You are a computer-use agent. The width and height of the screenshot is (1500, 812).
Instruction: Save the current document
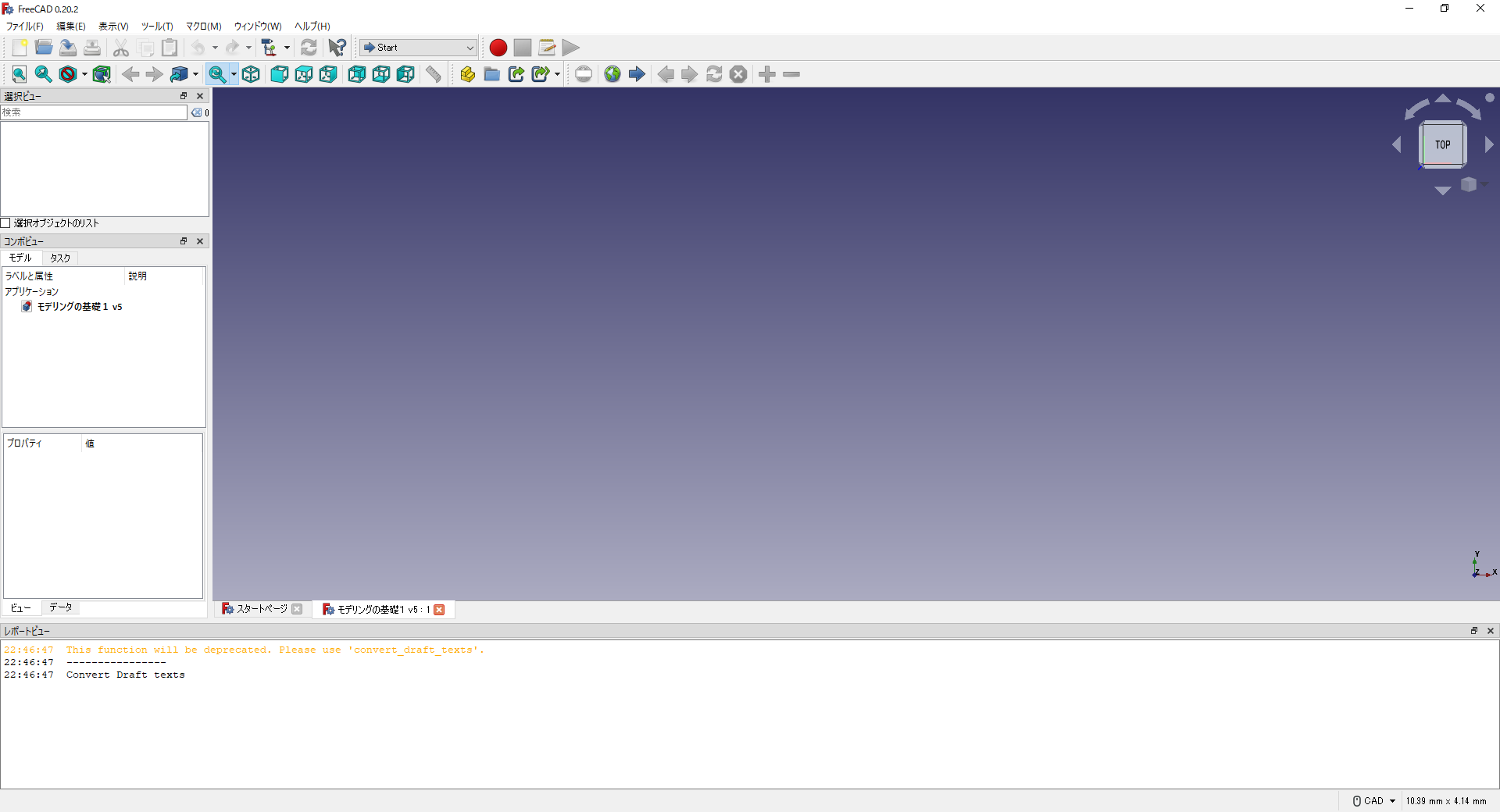pyautogui.click(x=68, y=48)
